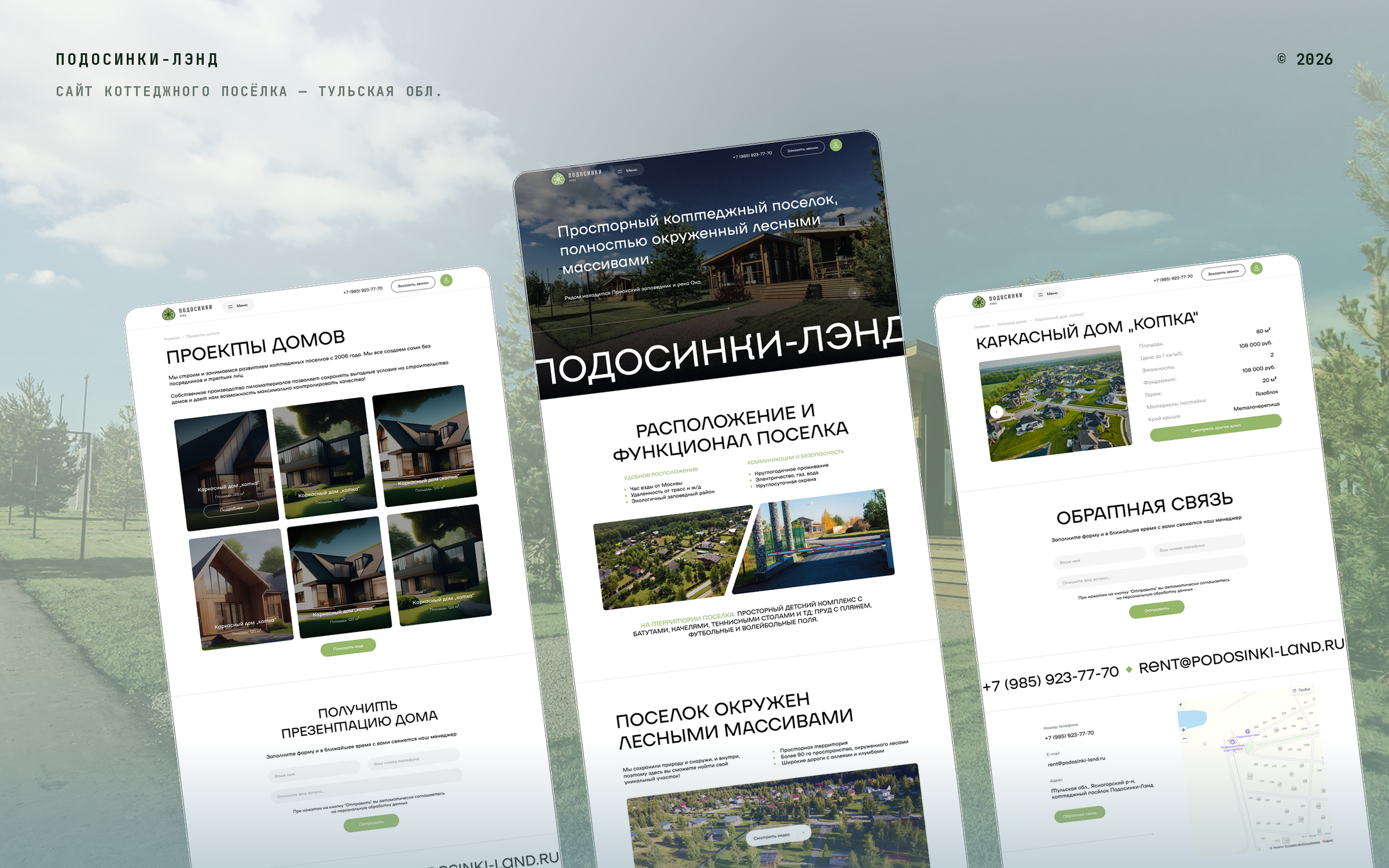Click the green user icon on right mockup
The height and width of the screenshot is (868, 1389).
point(1256,269)
